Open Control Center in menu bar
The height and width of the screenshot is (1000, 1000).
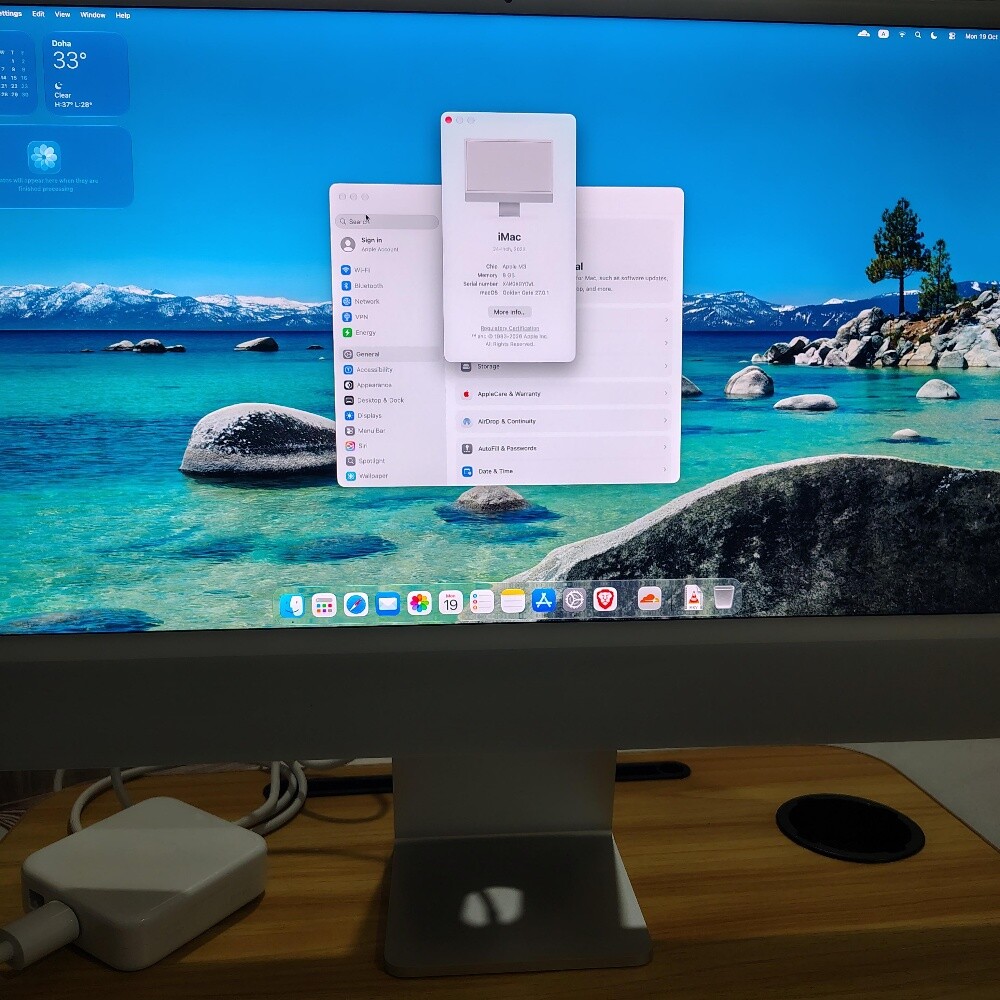[x=952, y=36]
